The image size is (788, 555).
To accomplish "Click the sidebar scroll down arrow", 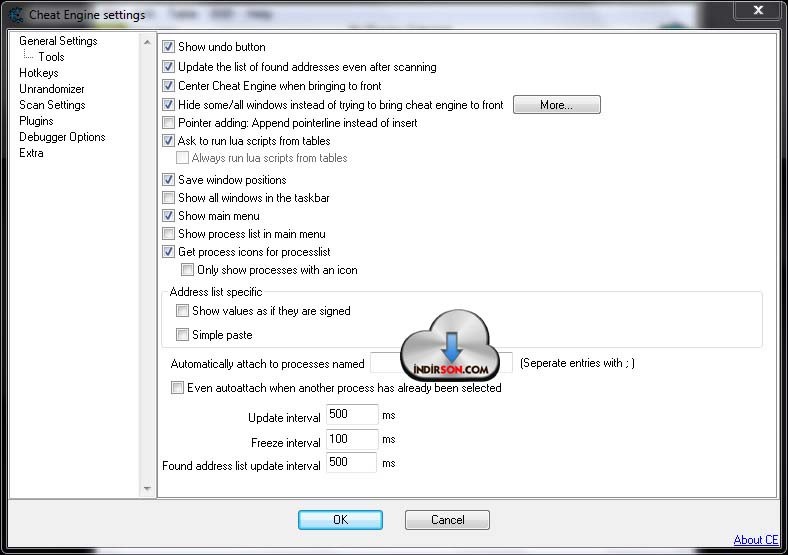I will tap(147, 488).
